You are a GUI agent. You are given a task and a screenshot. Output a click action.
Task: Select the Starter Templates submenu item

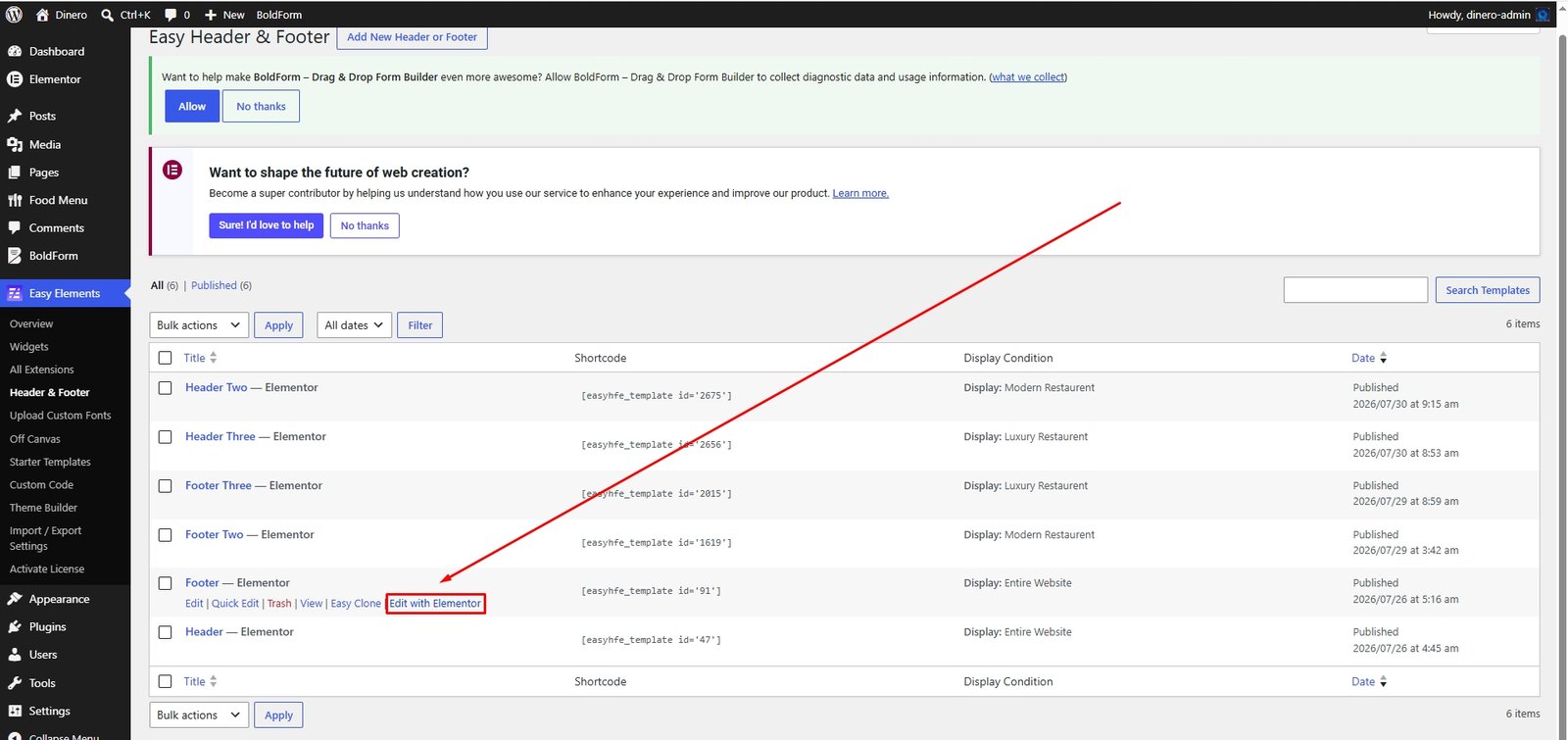(50, 462)
